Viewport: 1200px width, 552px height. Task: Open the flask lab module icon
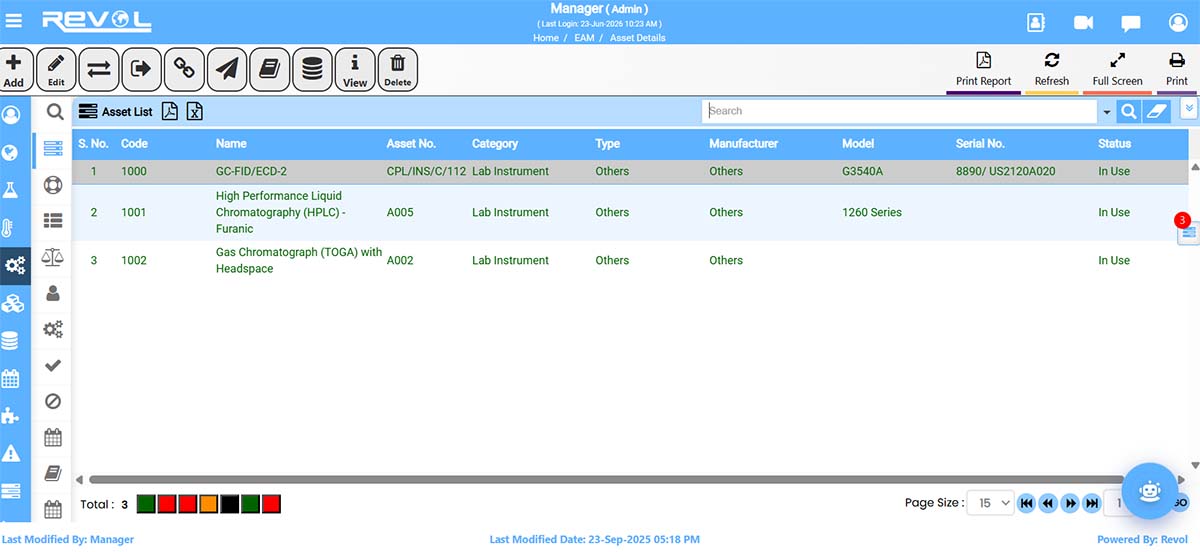tap(11, 189)
